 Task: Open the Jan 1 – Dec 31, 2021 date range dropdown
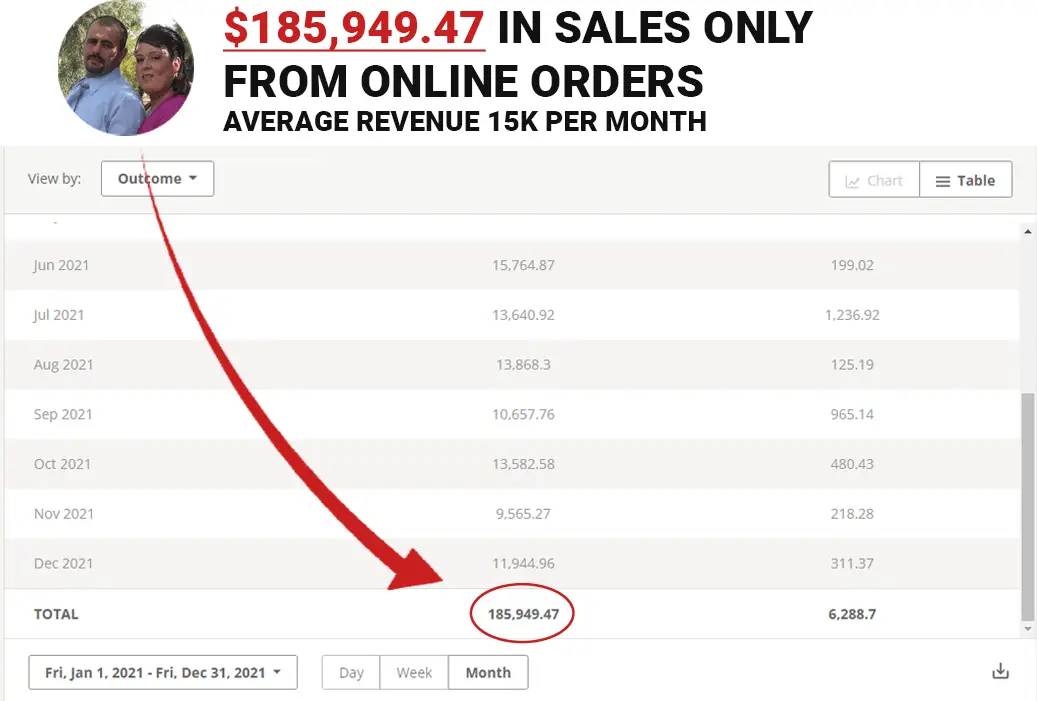coord(163,672)
